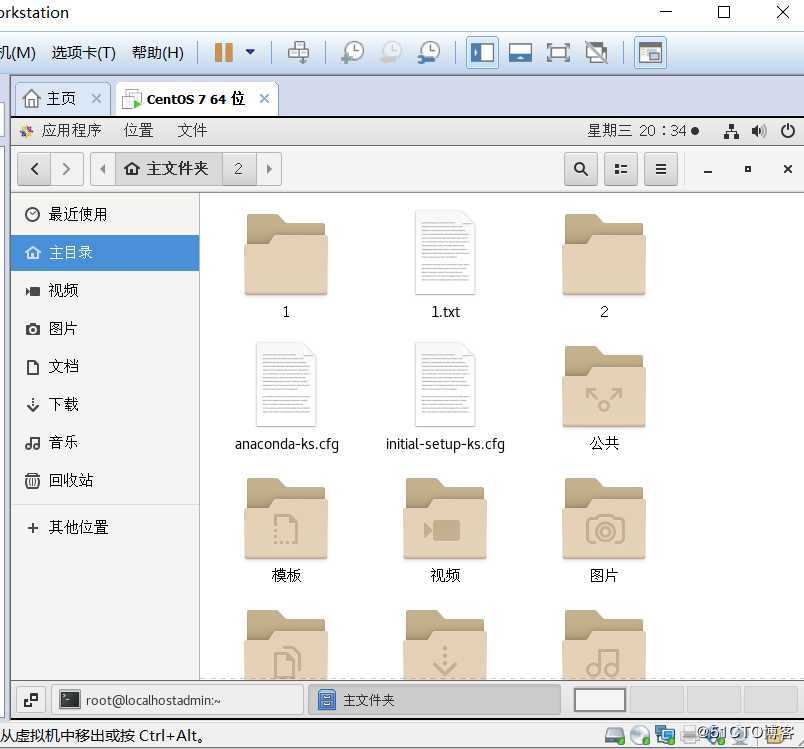Toggle the console view button
The width and height of the screenshot is (804, 749).
pos(650,52)
